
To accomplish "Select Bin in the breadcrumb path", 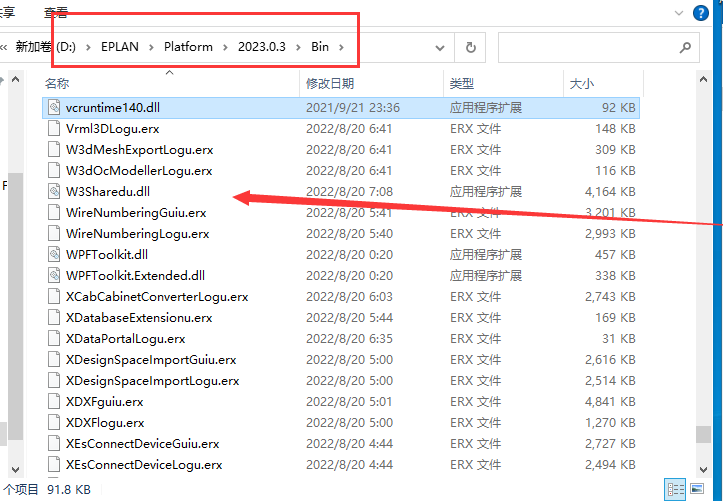I will pos(320,47).
